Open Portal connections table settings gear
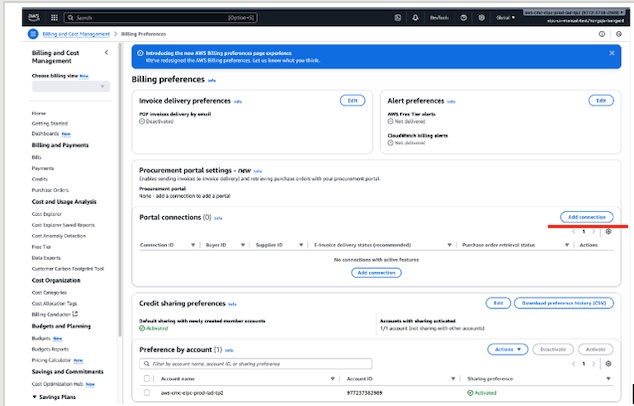The height and width of the screenshot is (406, 634). pos(608,231)
